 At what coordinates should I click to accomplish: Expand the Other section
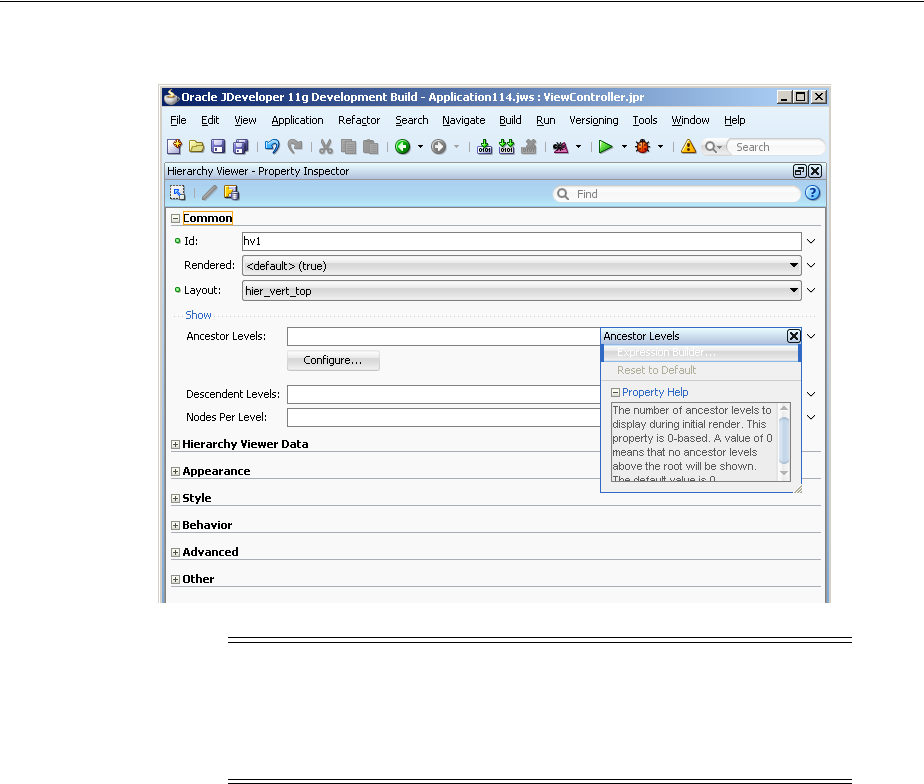coord(175,579)
